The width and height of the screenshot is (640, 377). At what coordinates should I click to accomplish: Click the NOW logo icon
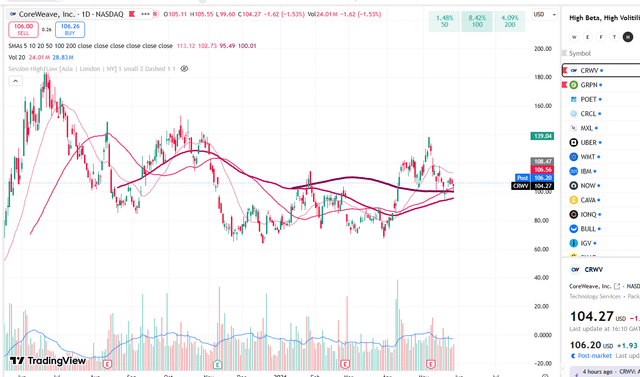[x=574, y=186]
